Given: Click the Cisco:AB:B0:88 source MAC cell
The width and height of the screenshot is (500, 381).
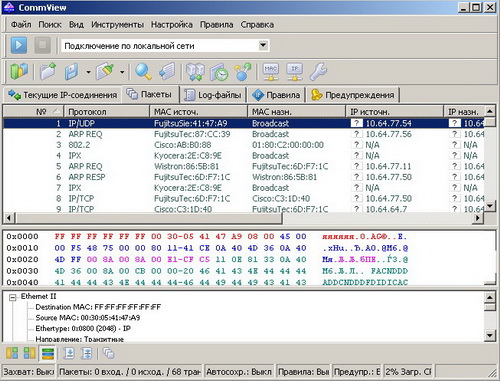Looking at the screenshot, I should pos(183,145).
